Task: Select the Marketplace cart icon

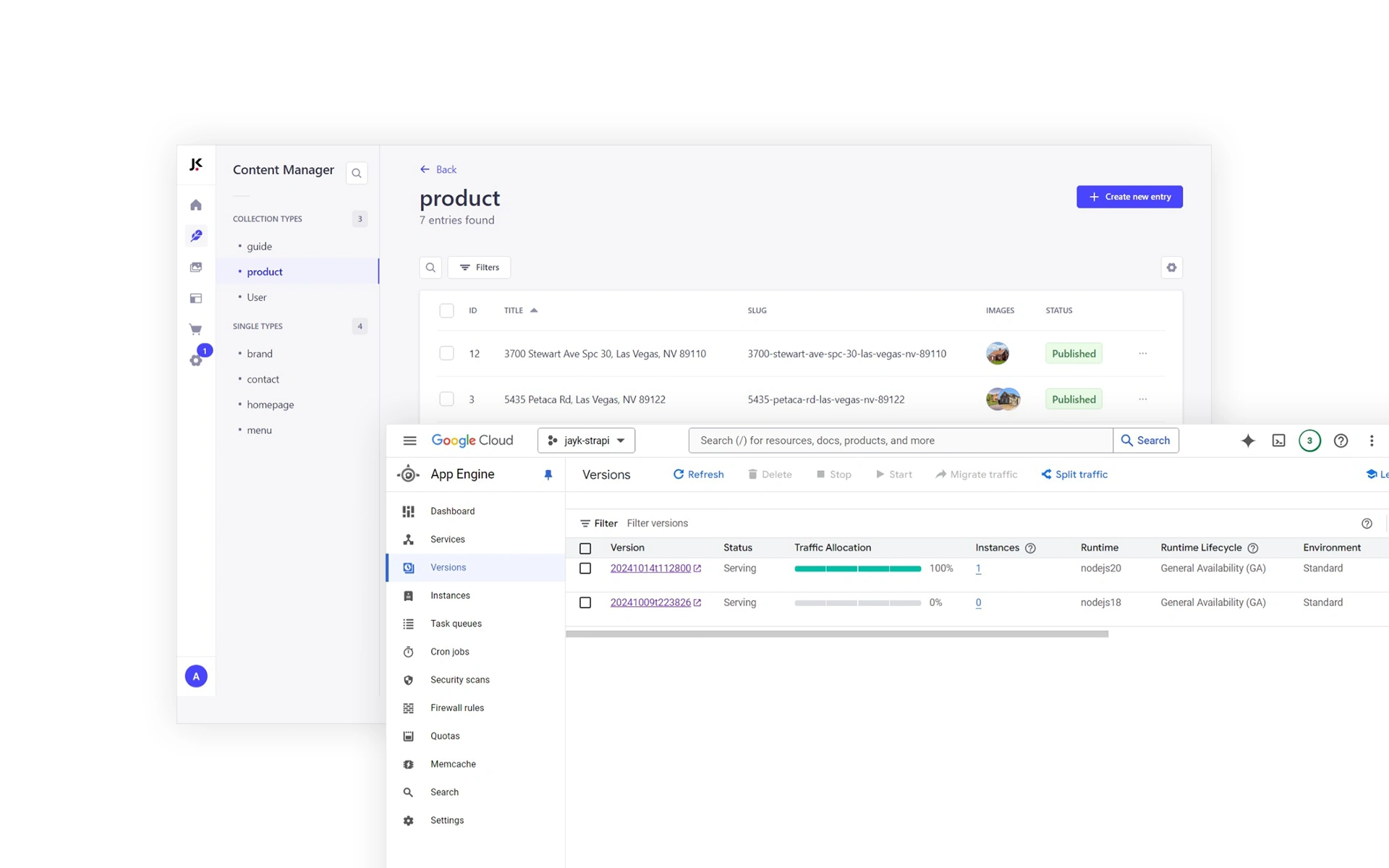Action: (196, 329)
